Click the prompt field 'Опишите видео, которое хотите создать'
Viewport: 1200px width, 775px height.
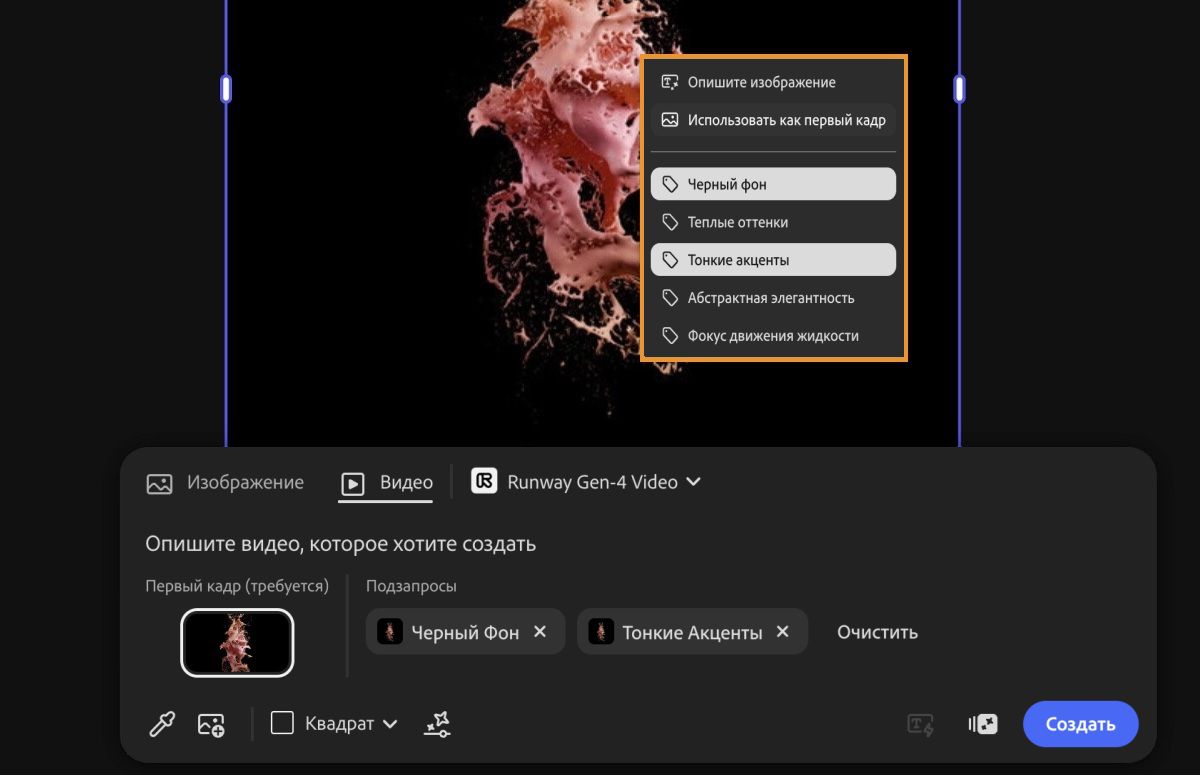pyautogui.click(x=341, y=544)
